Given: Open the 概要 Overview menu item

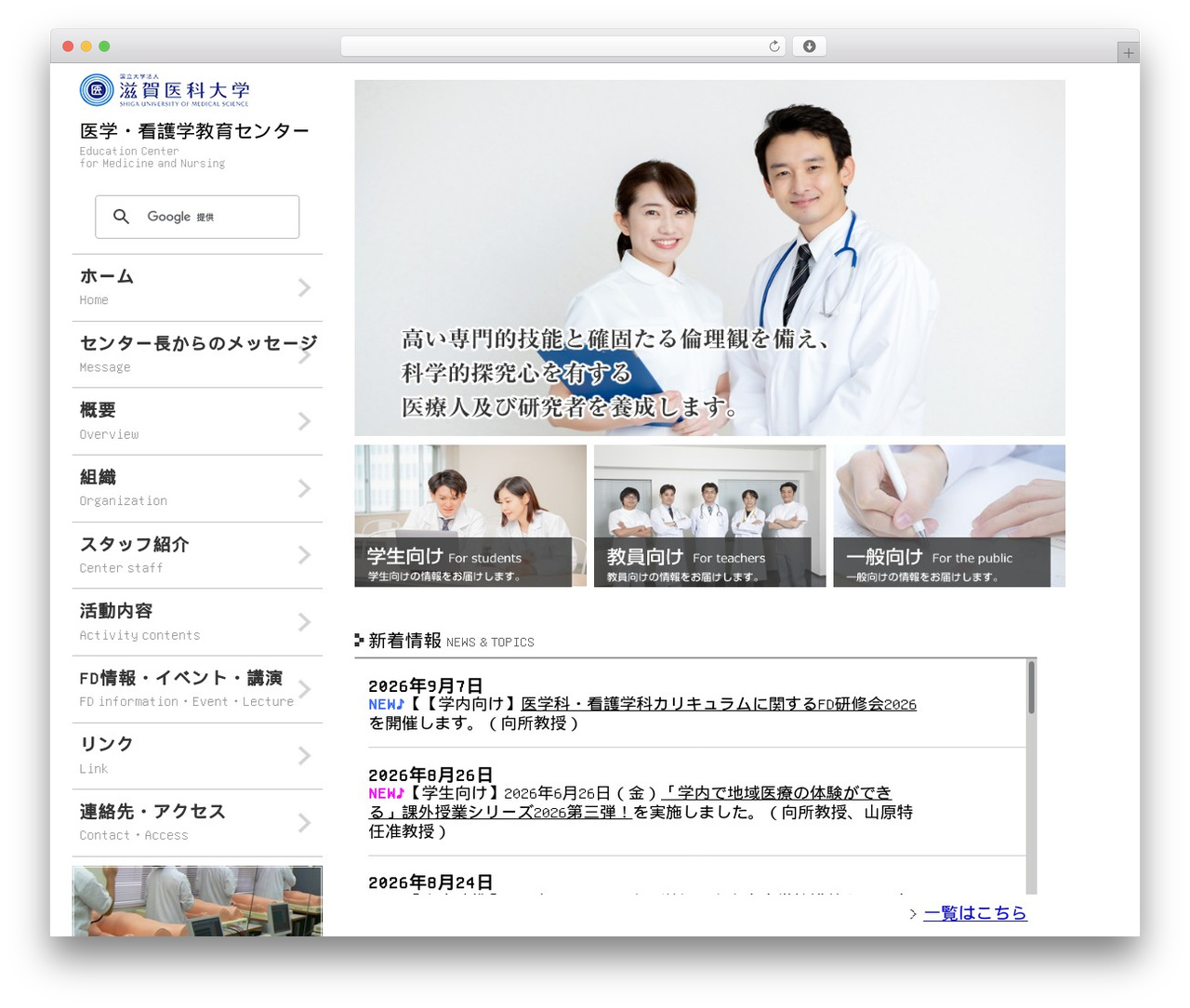Looking at the screenshot, I should pyautogui.click(x=197, y=421).
